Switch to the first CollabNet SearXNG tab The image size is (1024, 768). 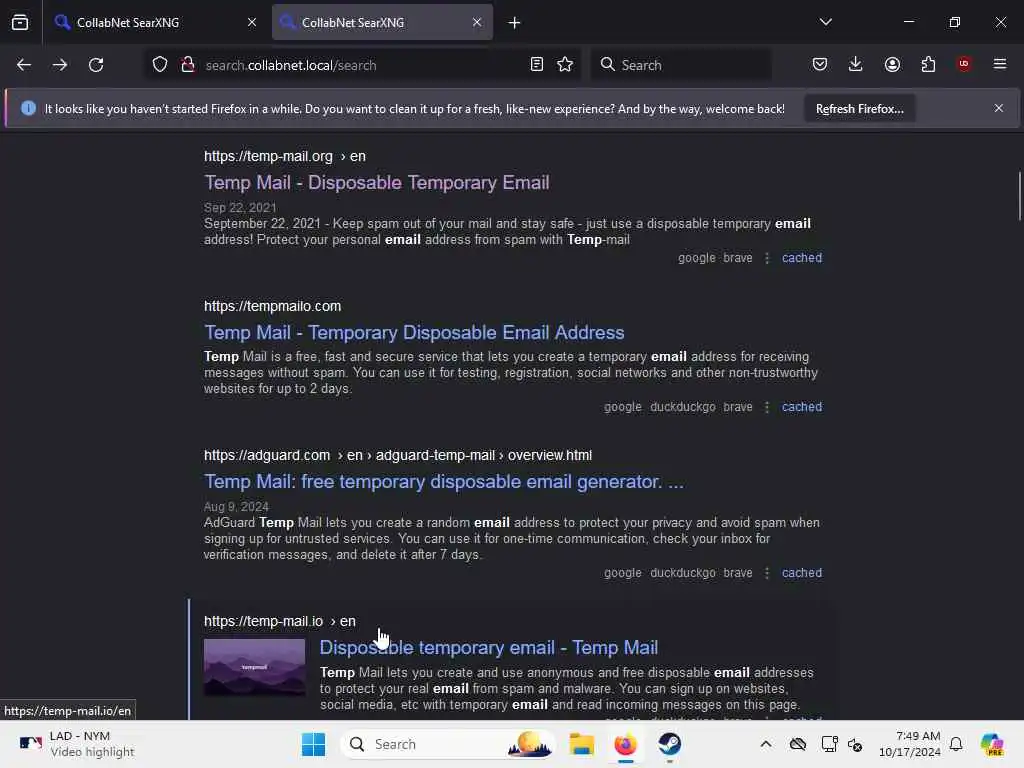click(x=155, y=22)
